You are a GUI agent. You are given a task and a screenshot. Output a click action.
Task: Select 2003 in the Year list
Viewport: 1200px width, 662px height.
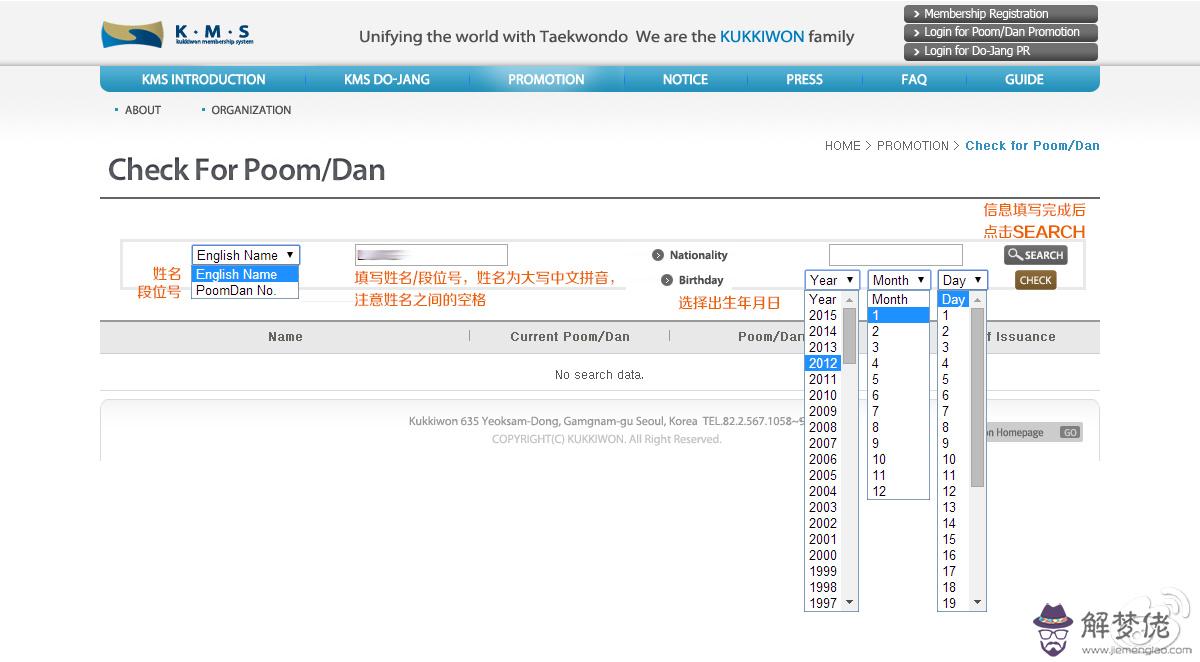coord(823,507)
